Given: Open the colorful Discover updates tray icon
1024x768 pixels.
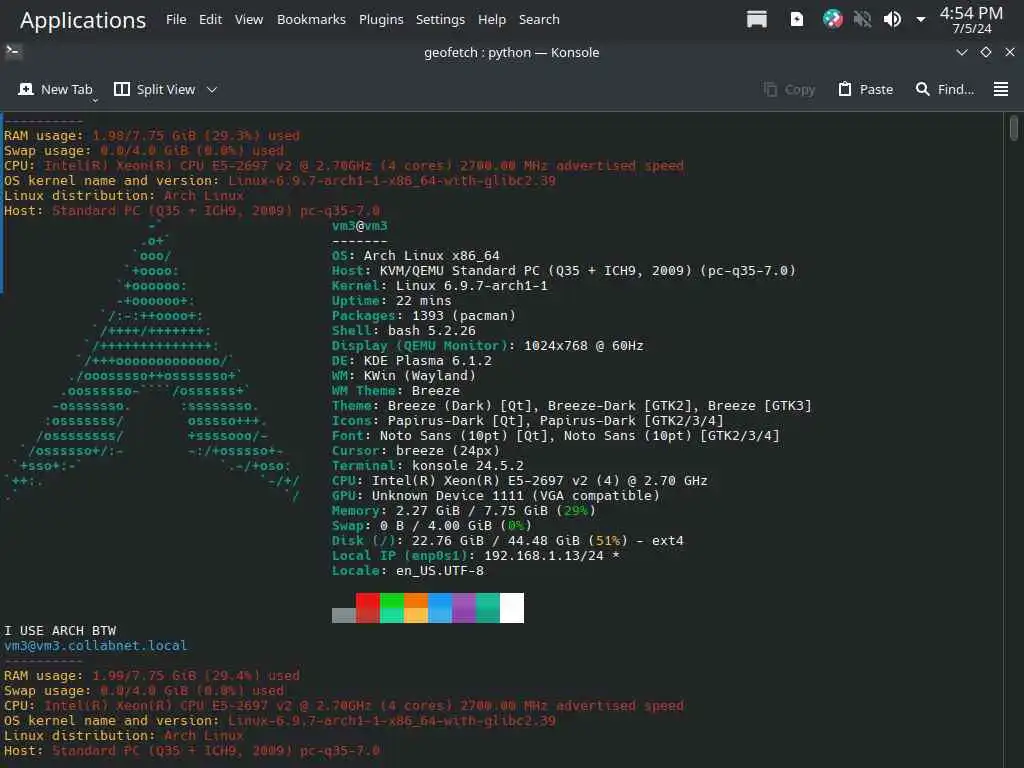Looking at the screenshot, I should click(832, 19).
